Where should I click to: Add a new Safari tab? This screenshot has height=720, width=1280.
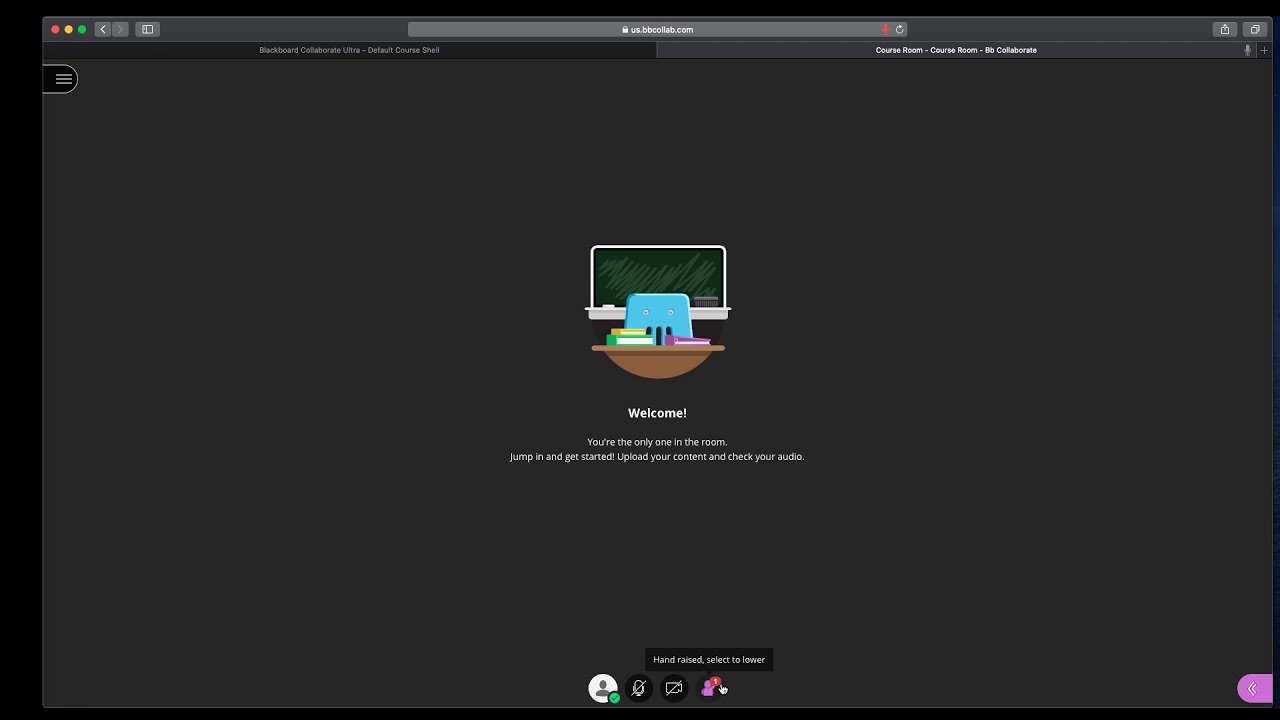pyautogui.click(x=1264, y=50)
